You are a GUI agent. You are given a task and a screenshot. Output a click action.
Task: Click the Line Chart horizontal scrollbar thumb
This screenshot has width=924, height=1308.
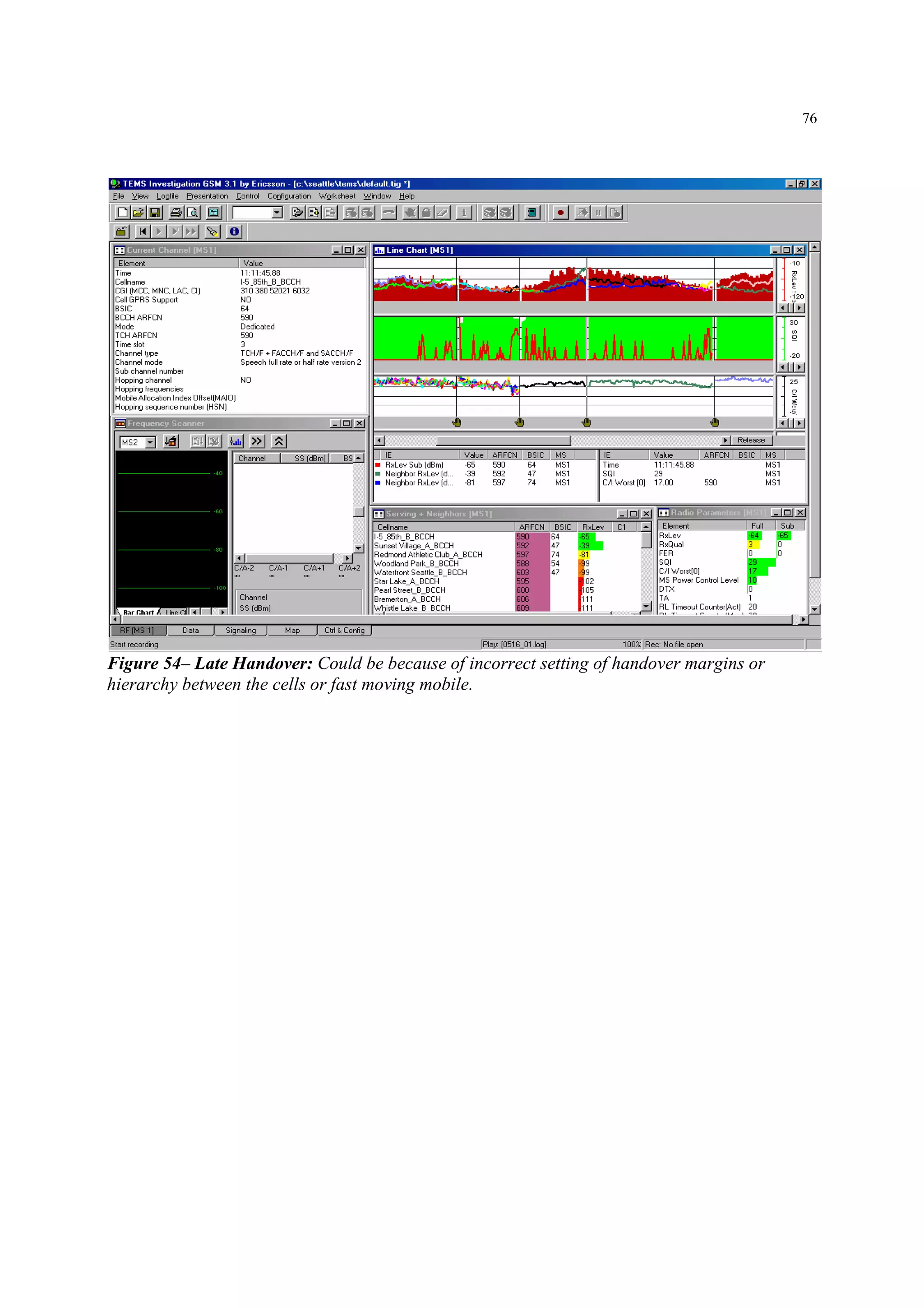point(503,441)
